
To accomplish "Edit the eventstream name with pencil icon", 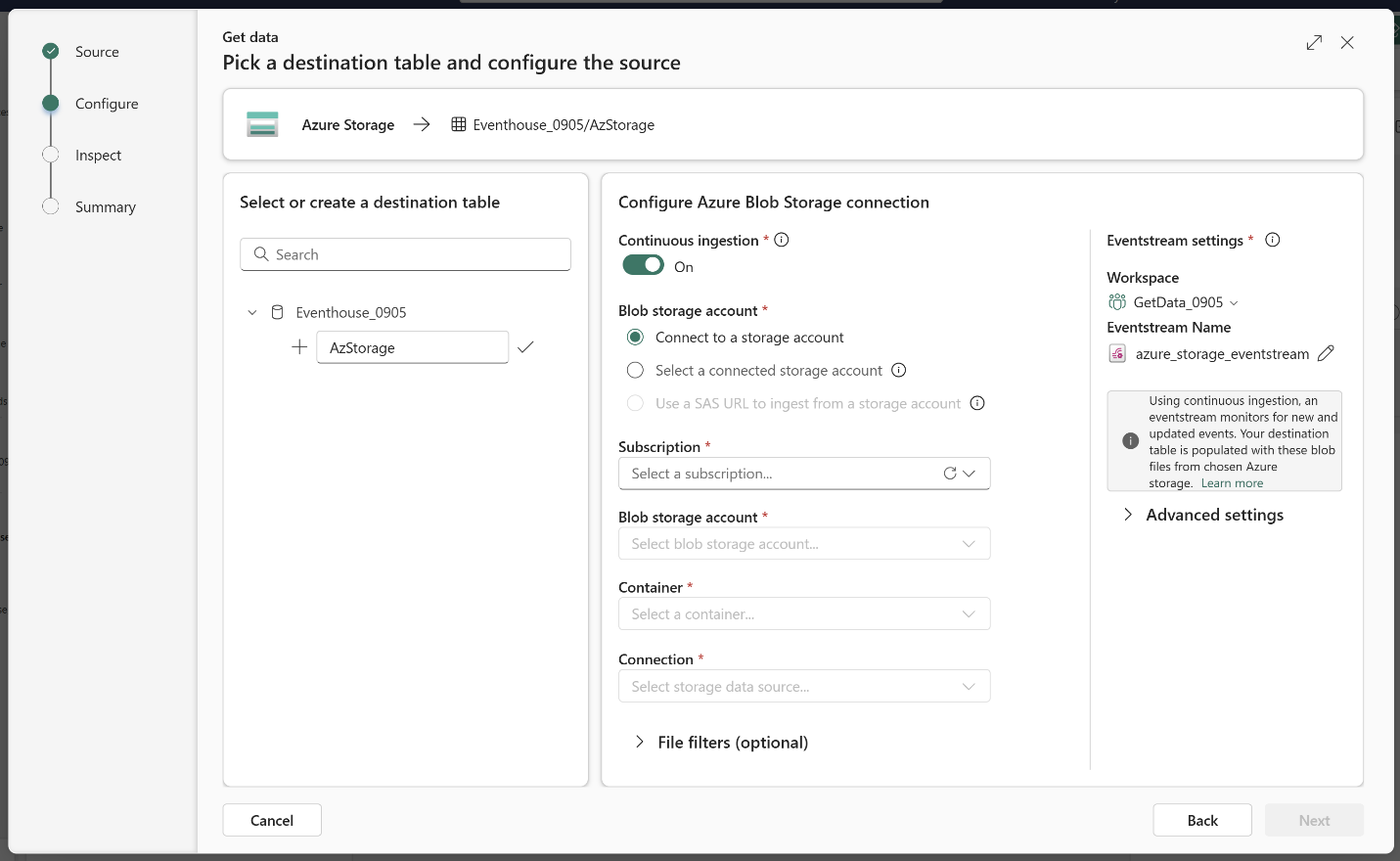I will (1326, 354).
